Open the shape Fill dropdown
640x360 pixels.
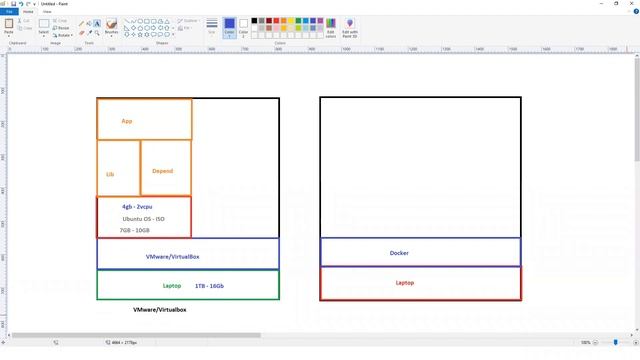tap(185, 28)
